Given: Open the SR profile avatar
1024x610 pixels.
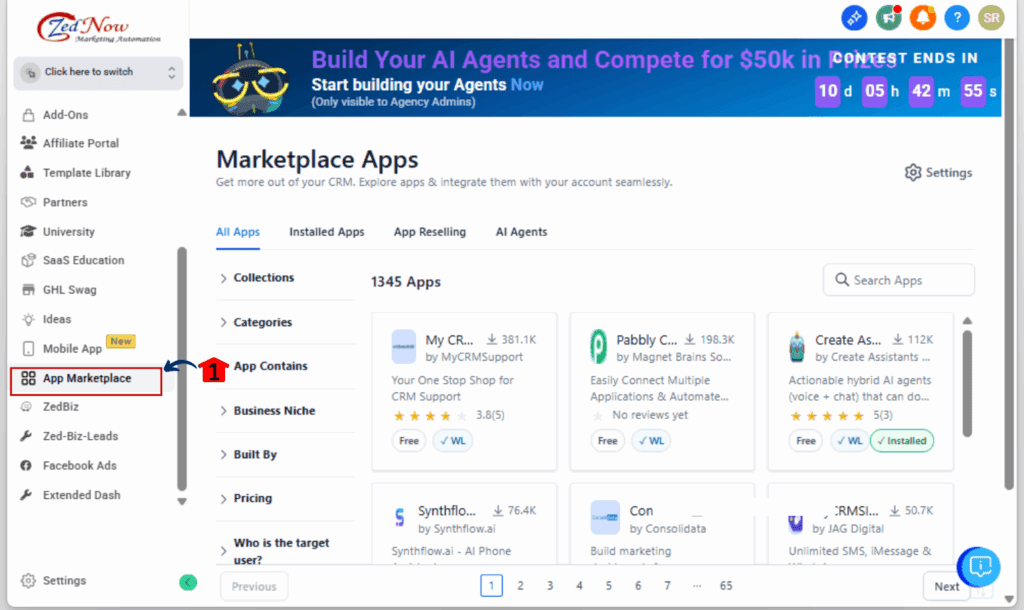Looking at the screenshot, I should pyautogui.click(x=991, y=18).
